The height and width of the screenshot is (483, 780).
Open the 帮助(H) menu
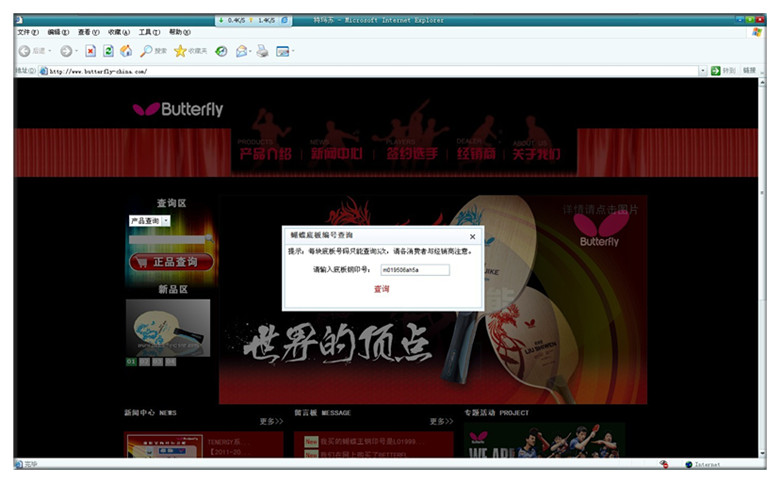pyautogui.click(x=180, y=32)
